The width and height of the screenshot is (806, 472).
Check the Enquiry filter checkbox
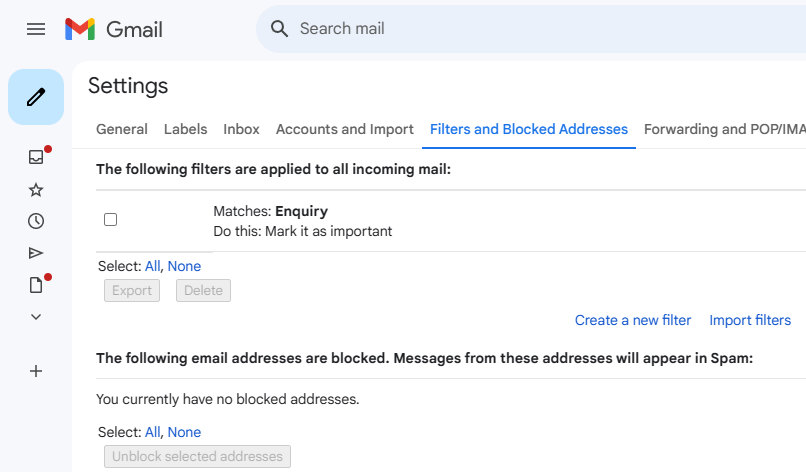tap(111, 220)
